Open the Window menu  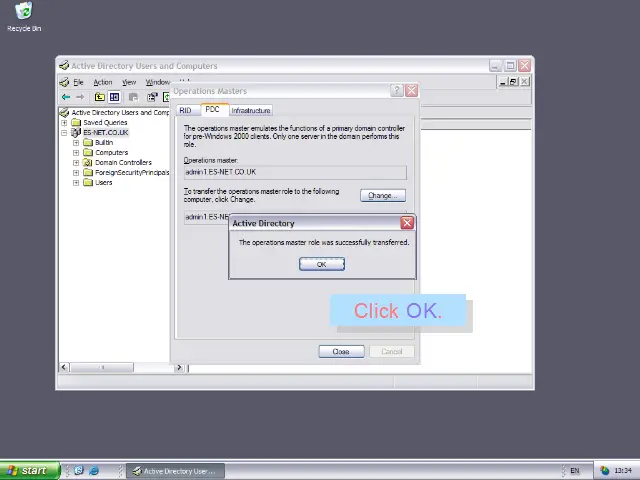tap(158, 82)
